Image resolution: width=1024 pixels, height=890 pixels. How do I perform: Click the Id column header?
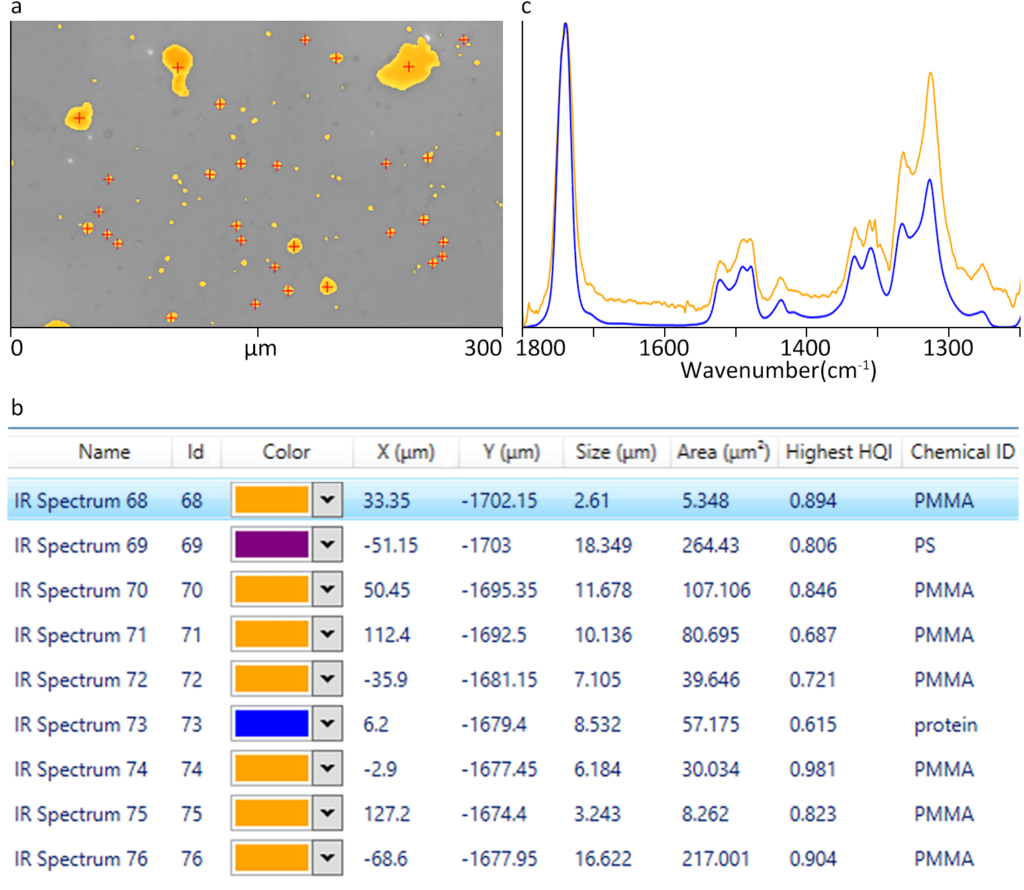[x=195, y=452]
